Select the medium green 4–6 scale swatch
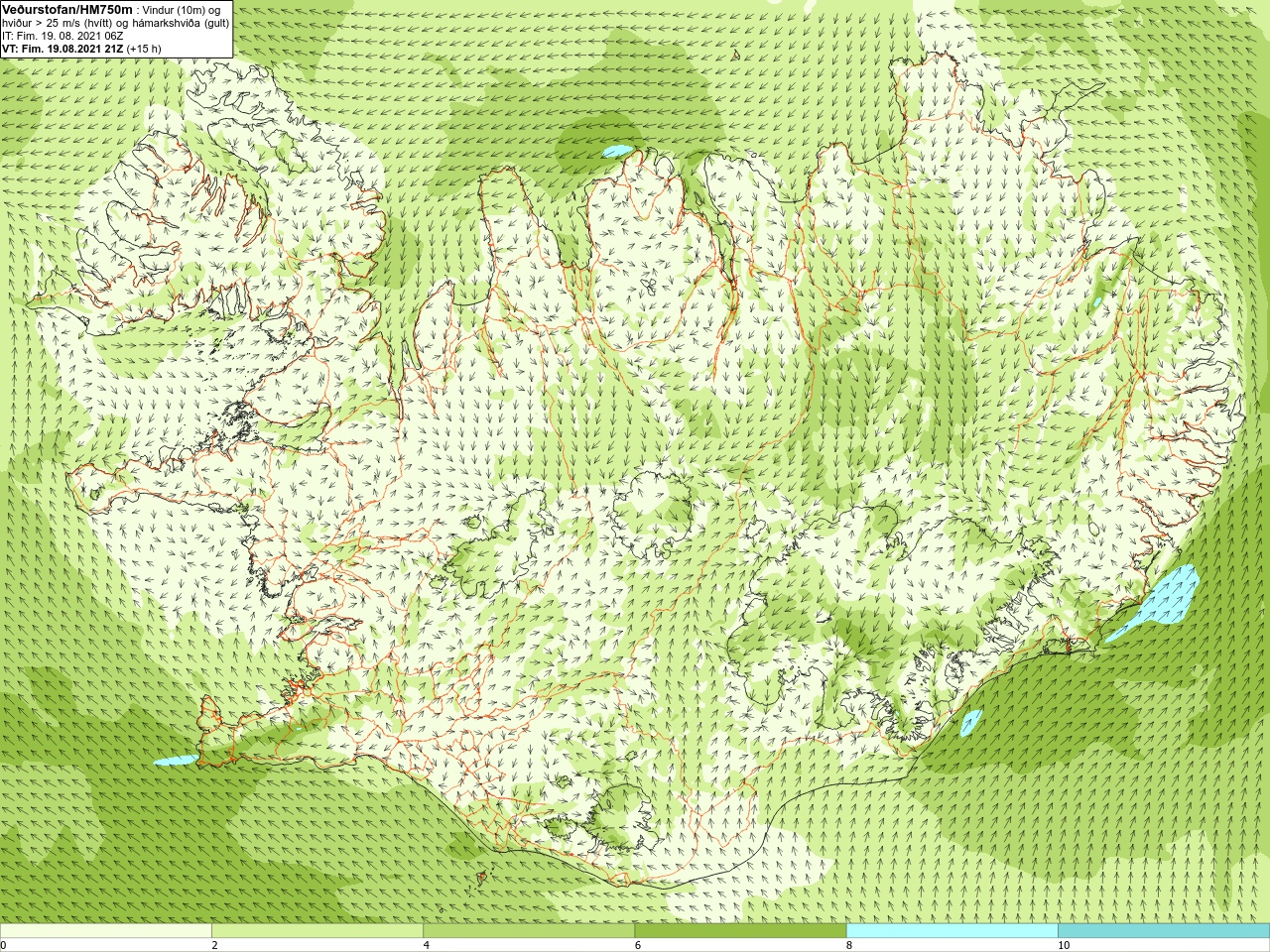This screenshot has width=1270, height=952. (529, 931)
